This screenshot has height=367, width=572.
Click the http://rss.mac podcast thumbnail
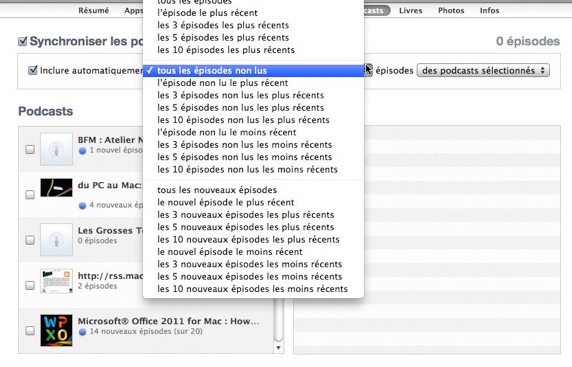(56, 281)
